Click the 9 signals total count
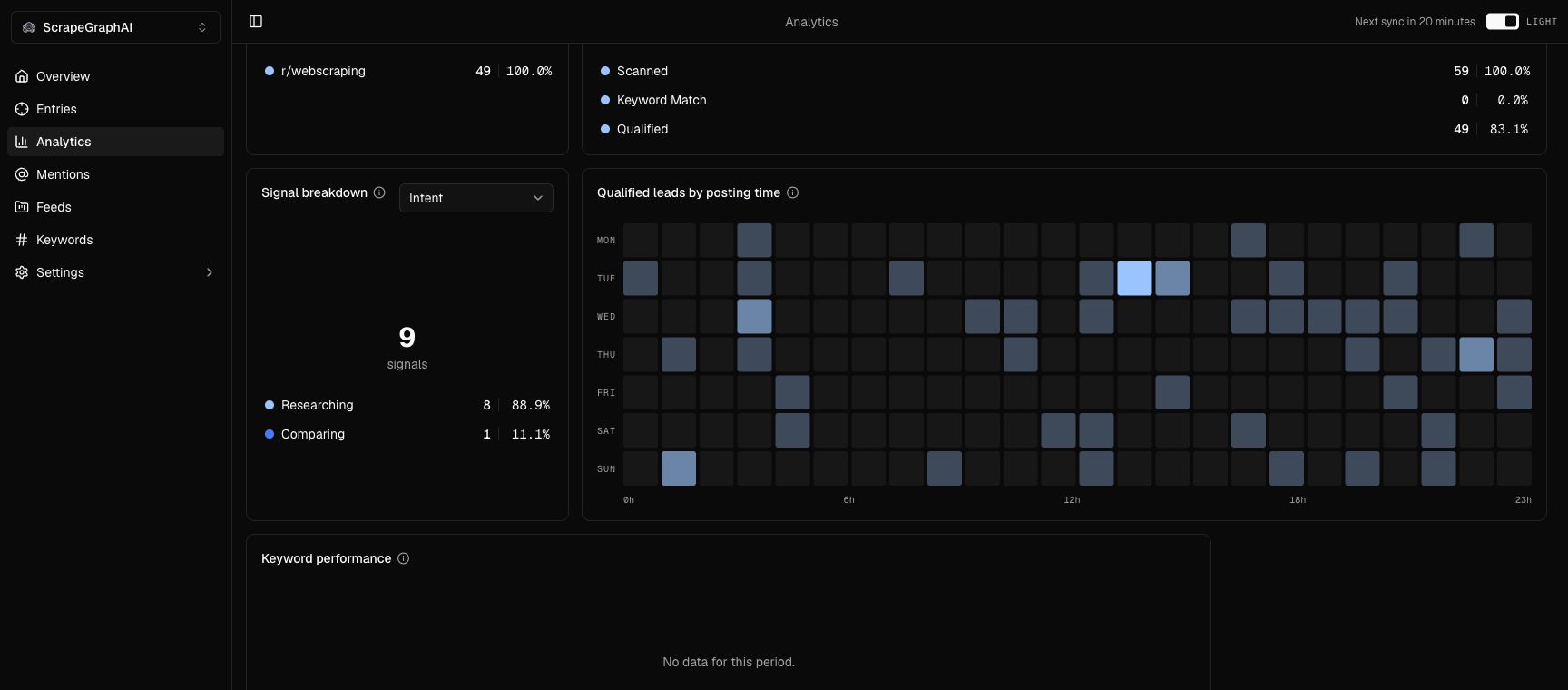 coord(407,338)
